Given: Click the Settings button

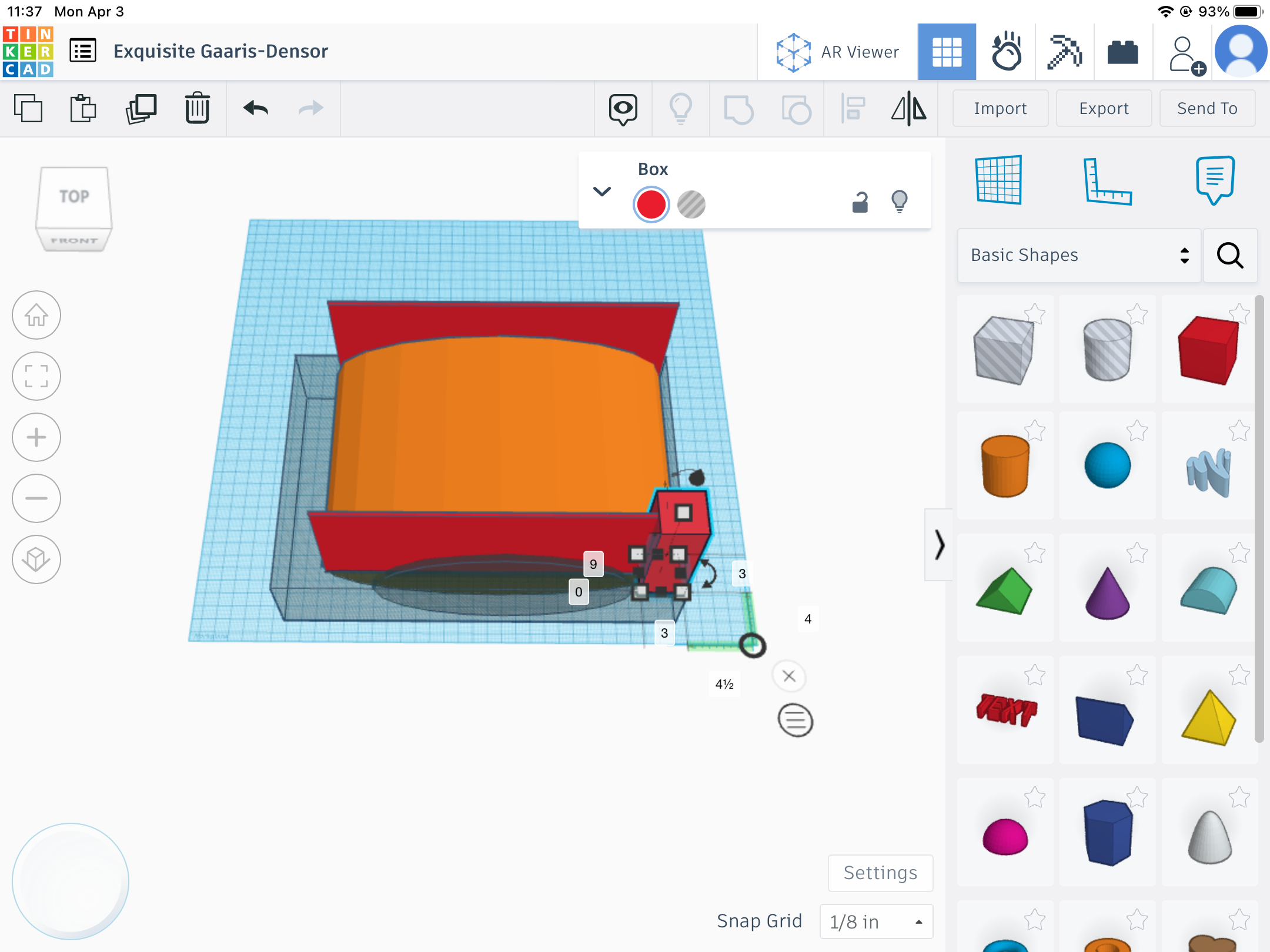Looking at the screenshot, I should click(x=880, y=873).
